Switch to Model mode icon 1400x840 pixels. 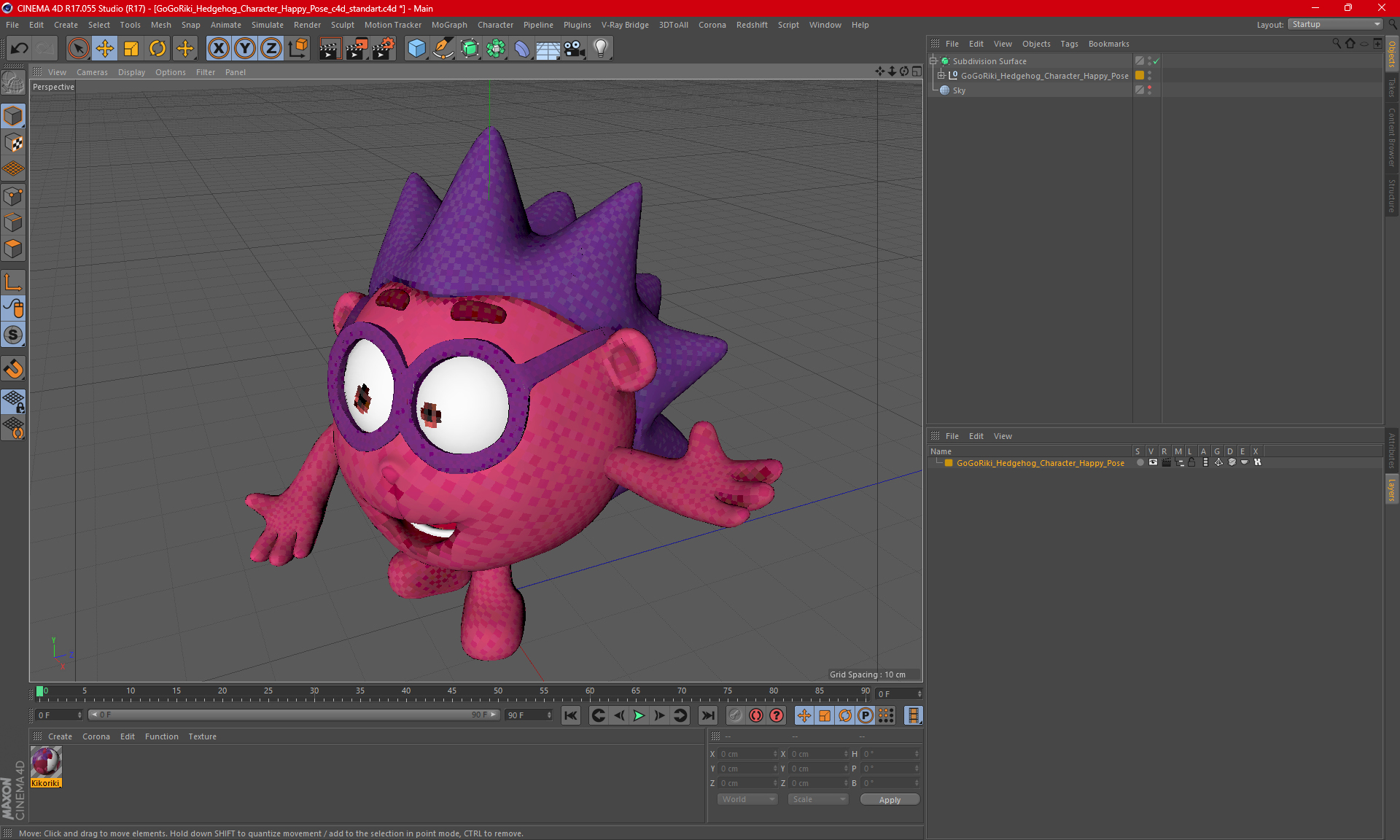point(13,117)
